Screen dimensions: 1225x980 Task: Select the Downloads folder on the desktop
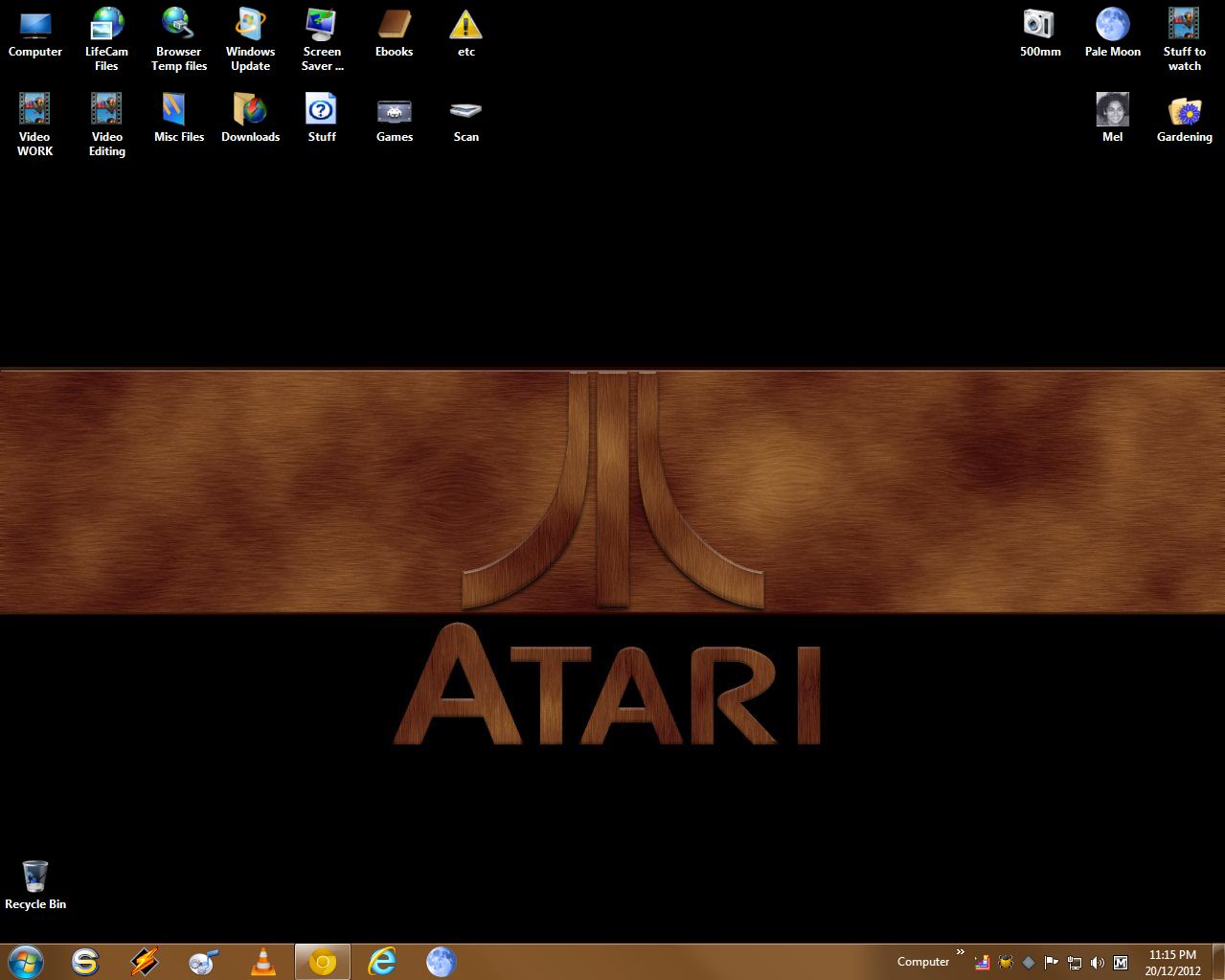(x=250, y=118)
